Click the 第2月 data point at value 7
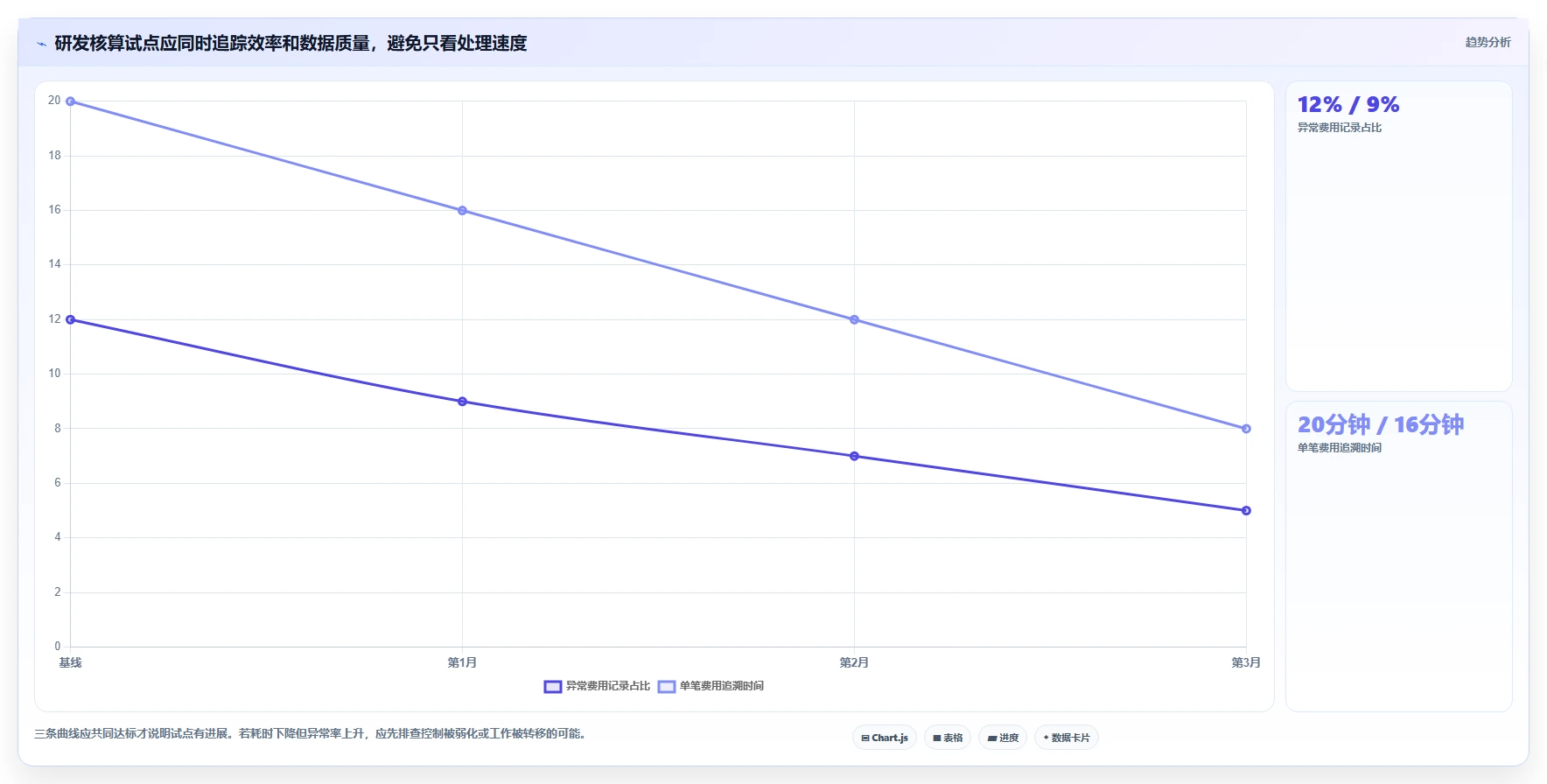Viewport: 1547px width, 784px height. pyautogui.click(x=855, y=456)
